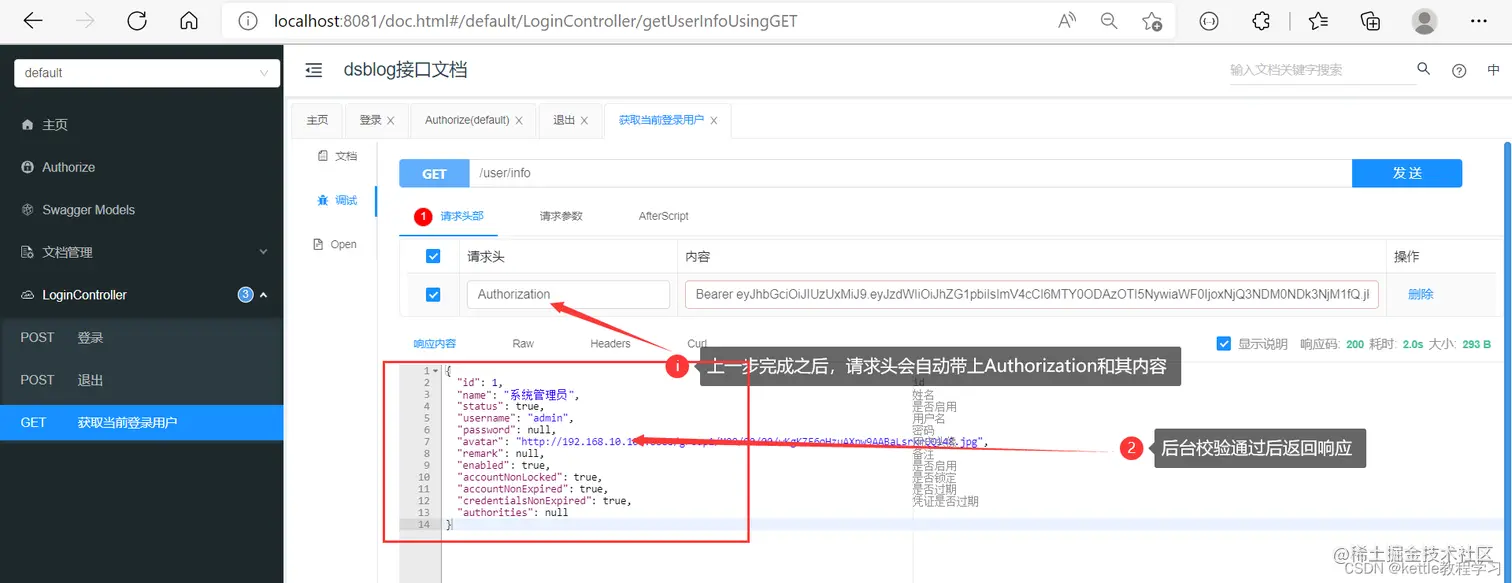Screen dimensions: 1512x583
Task: Click the GET method button
Action: (434, 173)
